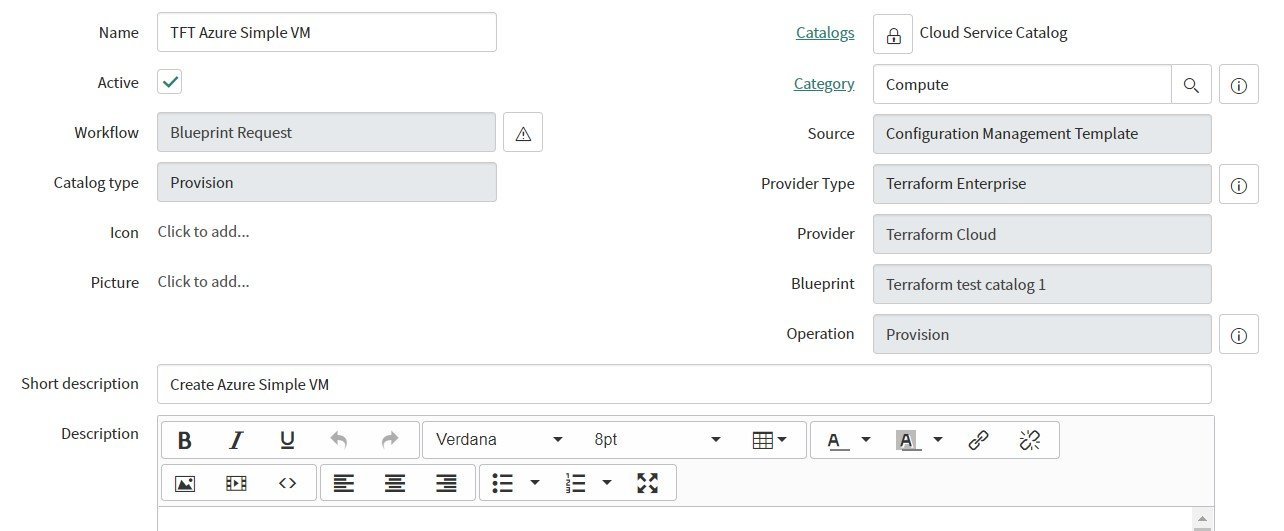Edit the Category field containing Compute
Image resolution: width=1284 pixels, height=531 pixels.
tap(1022, 85)
